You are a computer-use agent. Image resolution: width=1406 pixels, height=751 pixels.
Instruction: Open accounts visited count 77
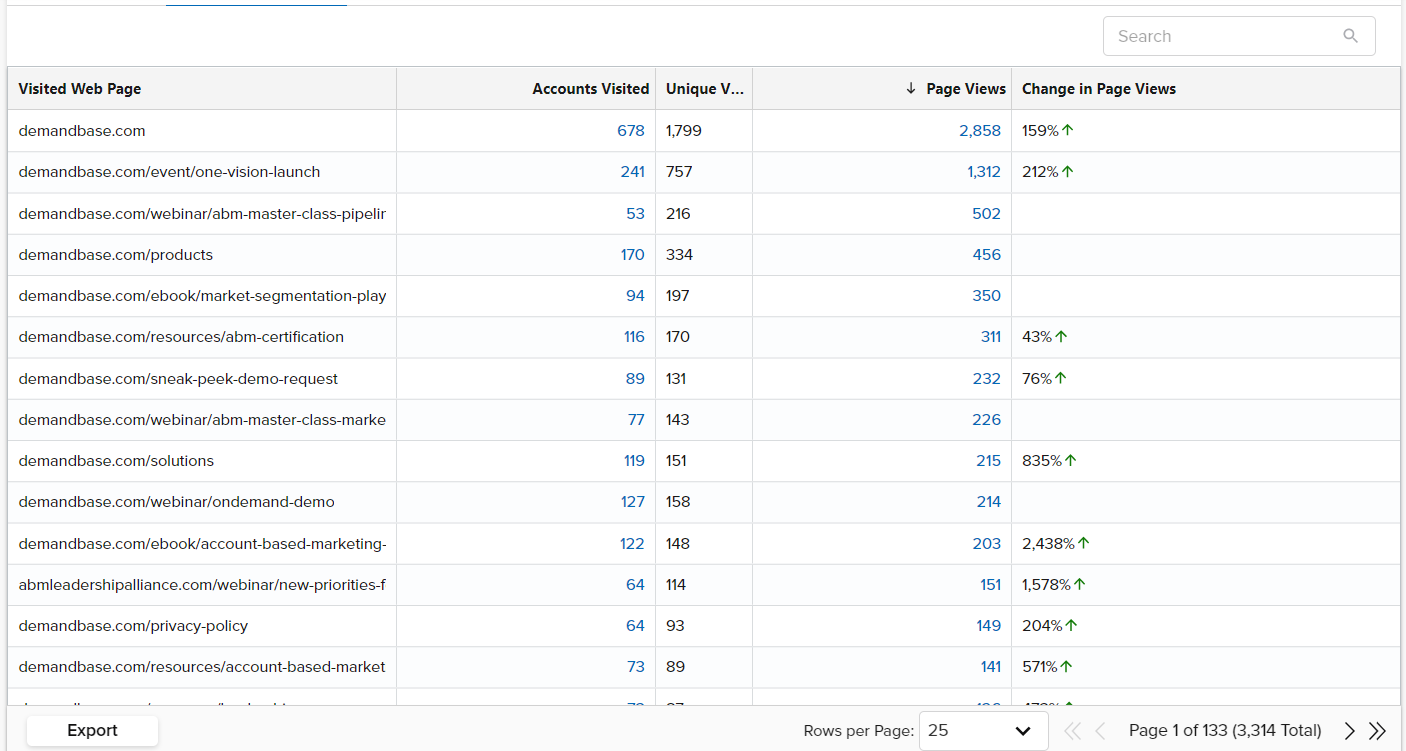pyautogui.click(x=636, y=420)
